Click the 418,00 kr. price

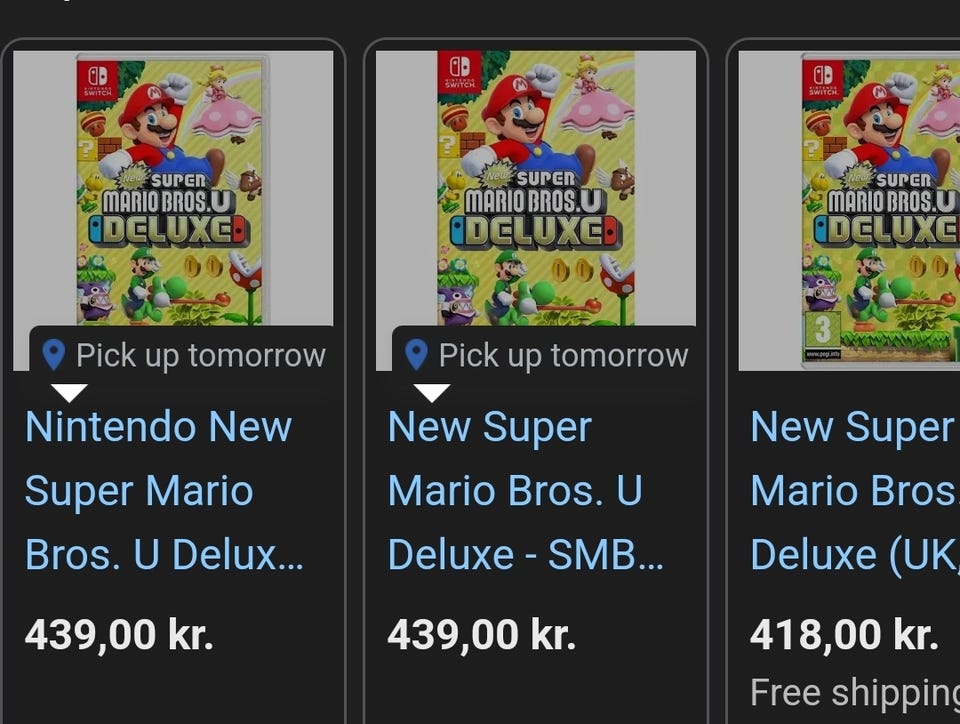(843, 635)
